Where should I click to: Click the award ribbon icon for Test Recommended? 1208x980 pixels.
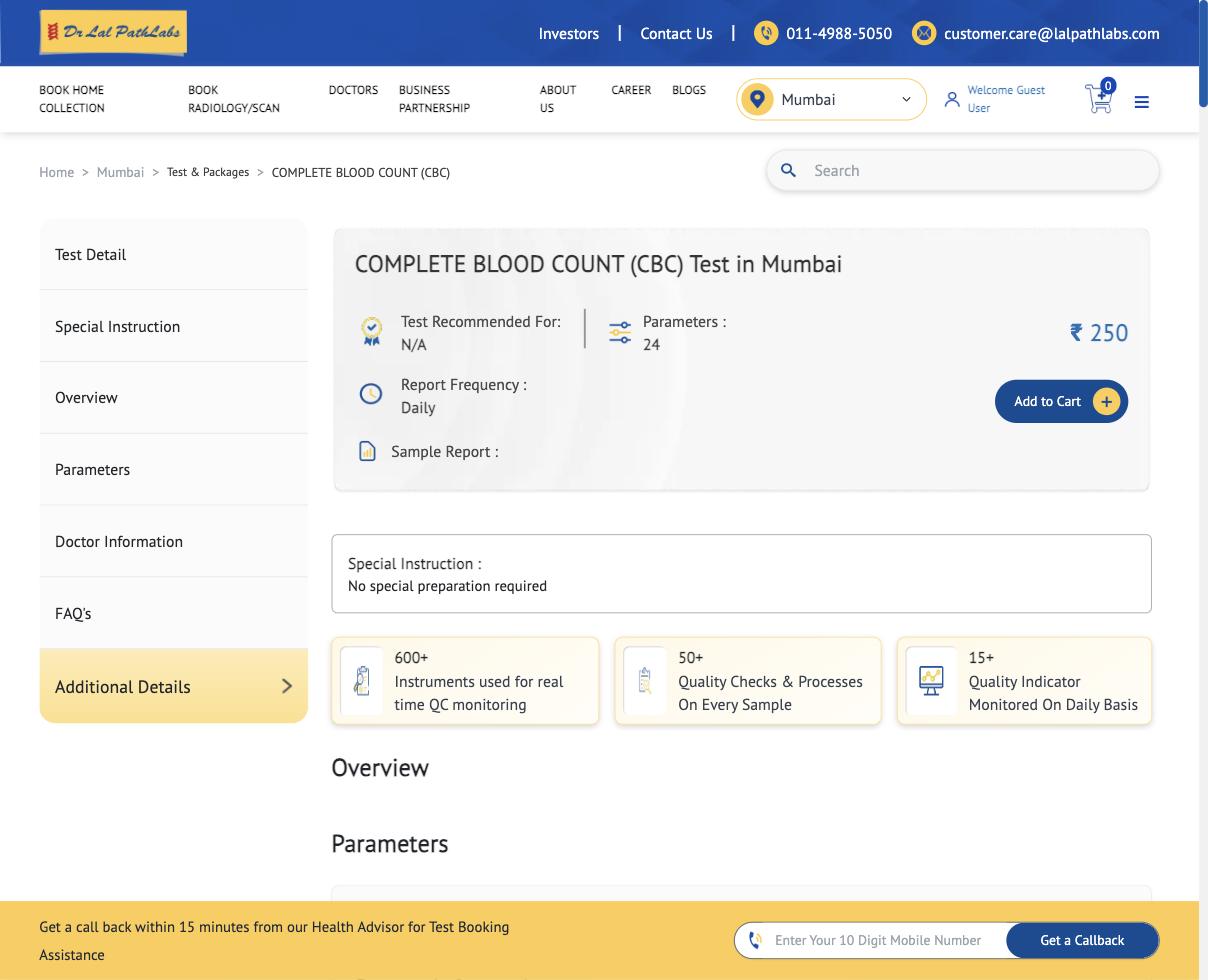(372, 332)
